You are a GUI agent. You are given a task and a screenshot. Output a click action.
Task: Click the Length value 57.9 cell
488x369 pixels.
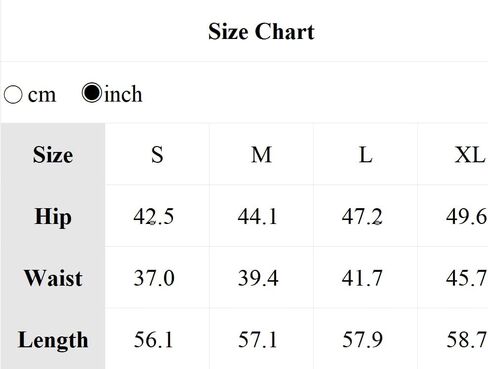click(x=365, y=339)
